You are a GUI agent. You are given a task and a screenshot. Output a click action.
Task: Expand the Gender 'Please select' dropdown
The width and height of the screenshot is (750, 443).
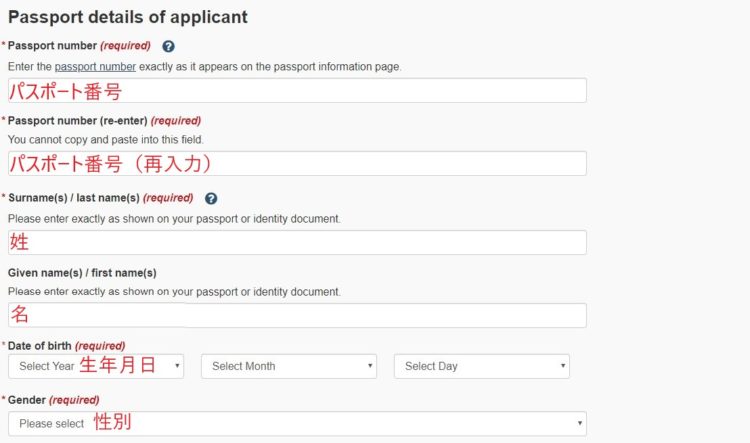[297, 423]
